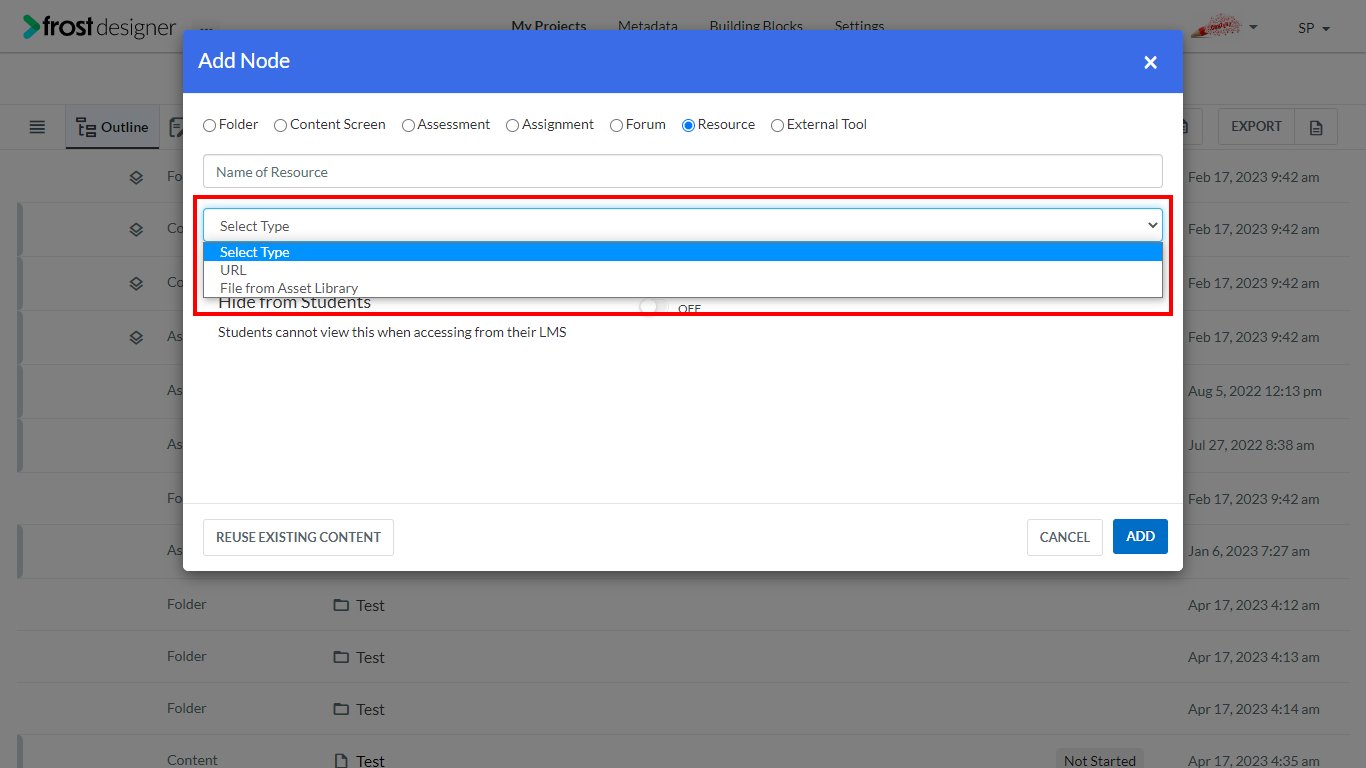Click file icon of Test Content row
Viewport: 1366px width, 768px height.
341,760
